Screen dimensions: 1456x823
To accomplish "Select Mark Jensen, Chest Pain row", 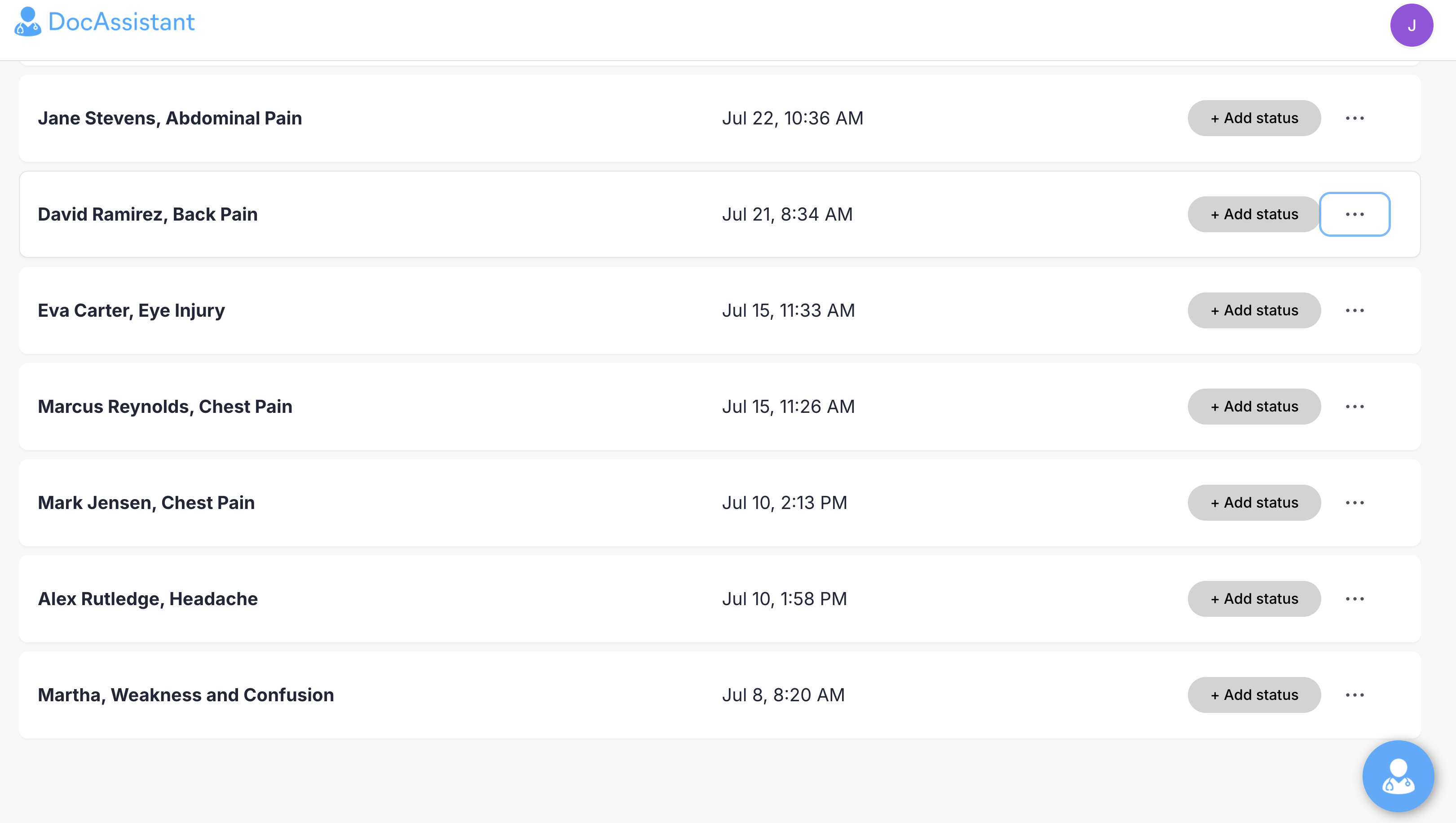I will (146, 503).
